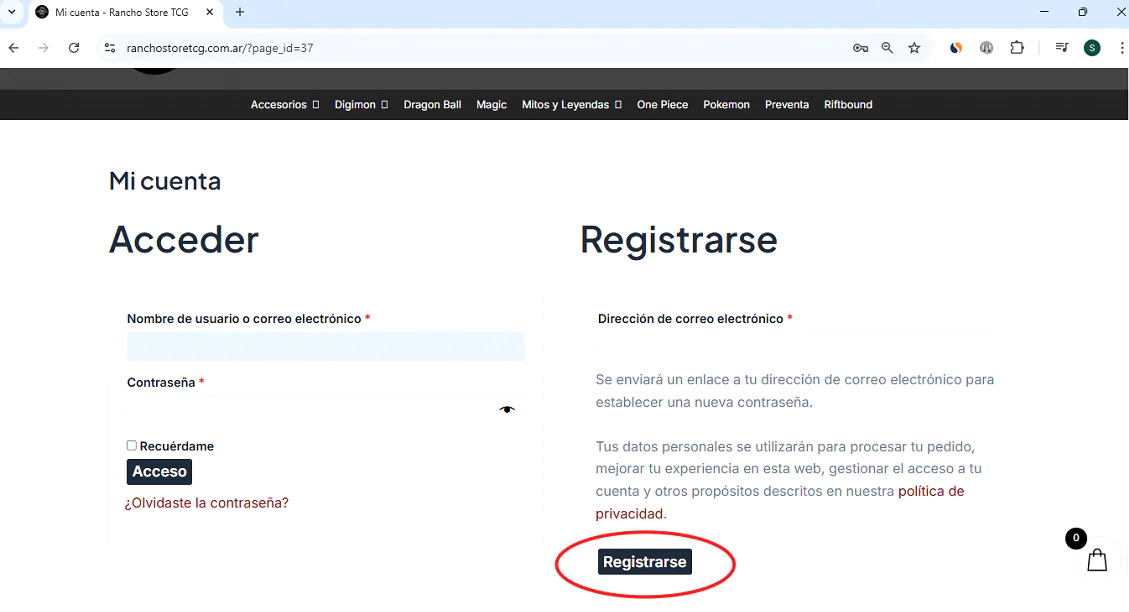
Task: Click the orange-blue extension icon in toolbar
Action: (955, 48)
